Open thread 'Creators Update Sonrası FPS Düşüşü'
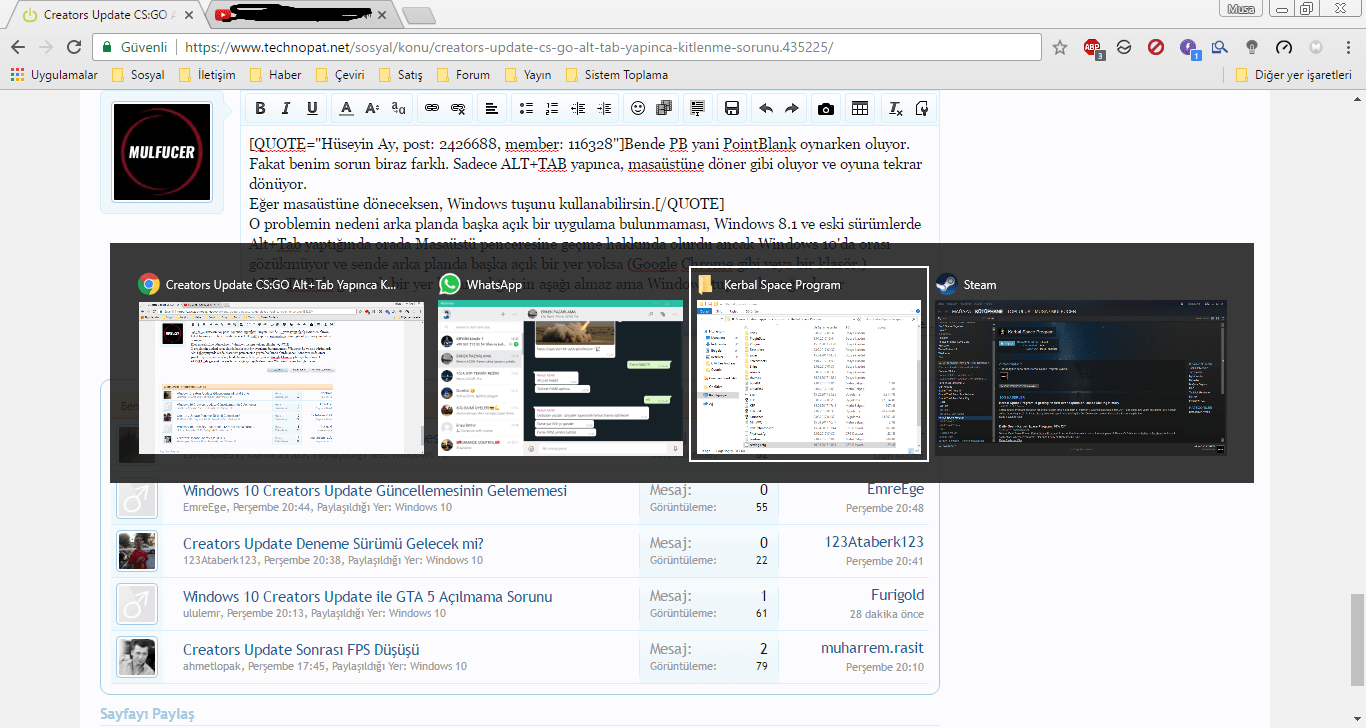The height and width of the screenshot is (728, 1366). click(301, 649)
